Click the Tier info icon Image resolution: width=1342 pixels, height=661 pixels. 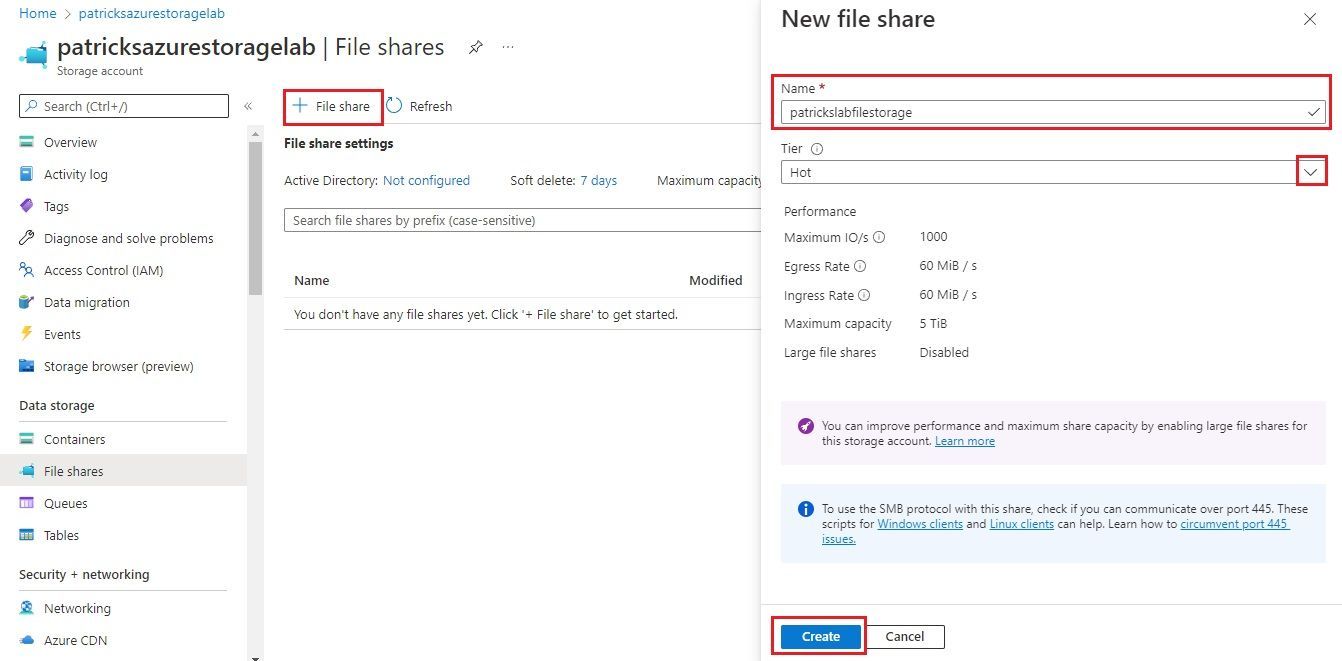click(817, 149)
